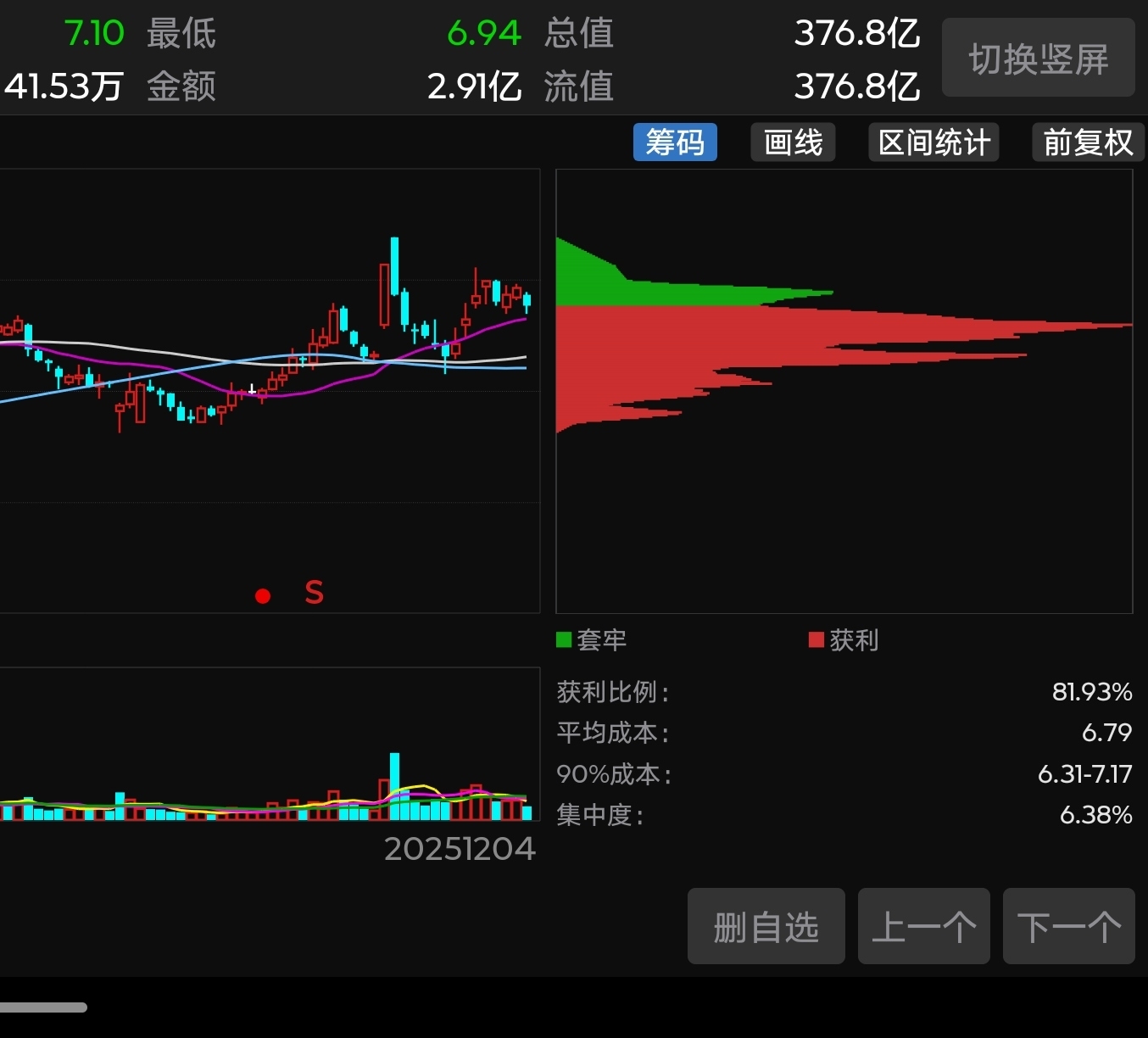Open the 画线 drawing tool
Viewport: 1148px width, 1038px height.
(x=793, y=142)
